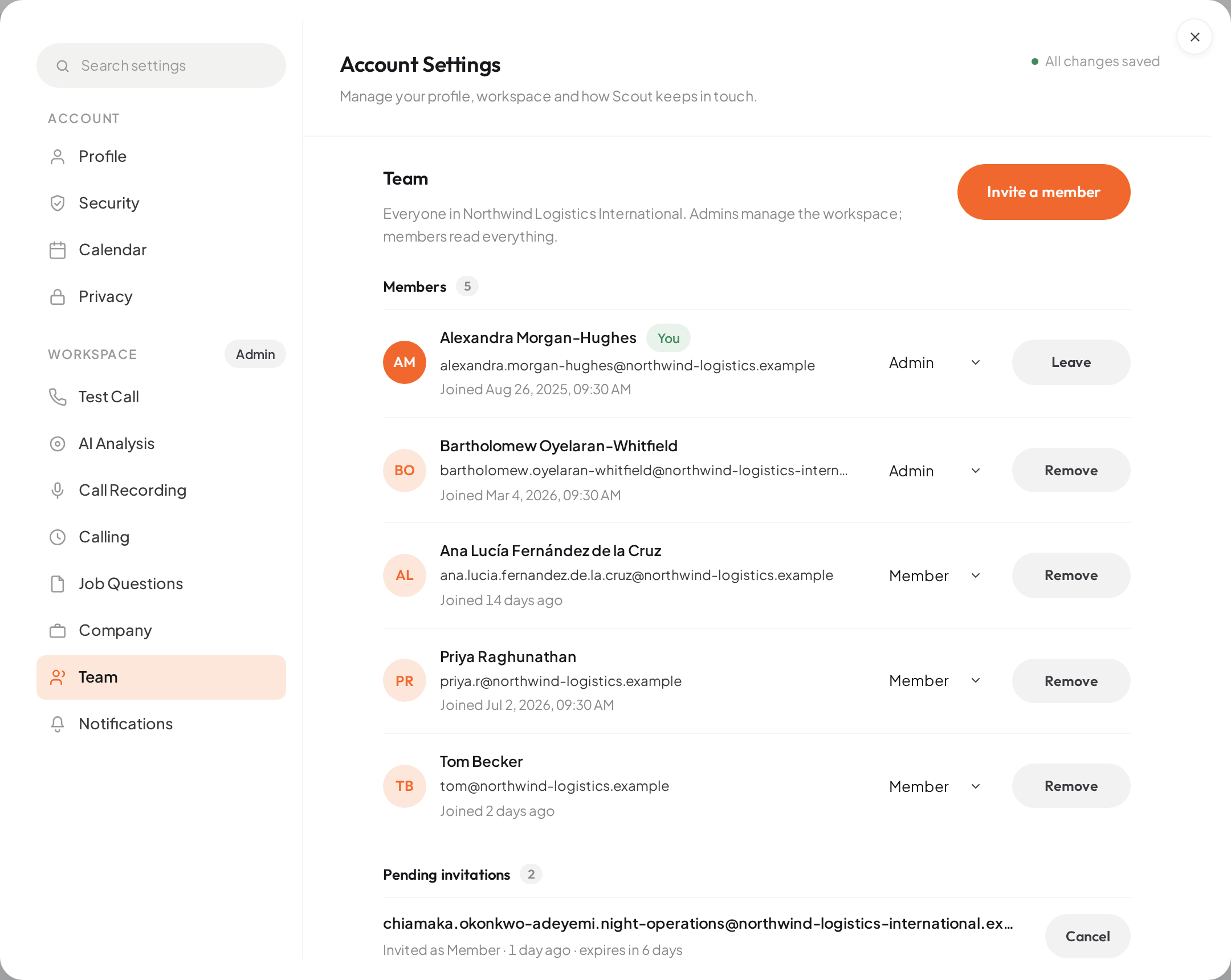1231x980 pixels.
Task: Go to the Company settings tab
Action: coord(161,631)
